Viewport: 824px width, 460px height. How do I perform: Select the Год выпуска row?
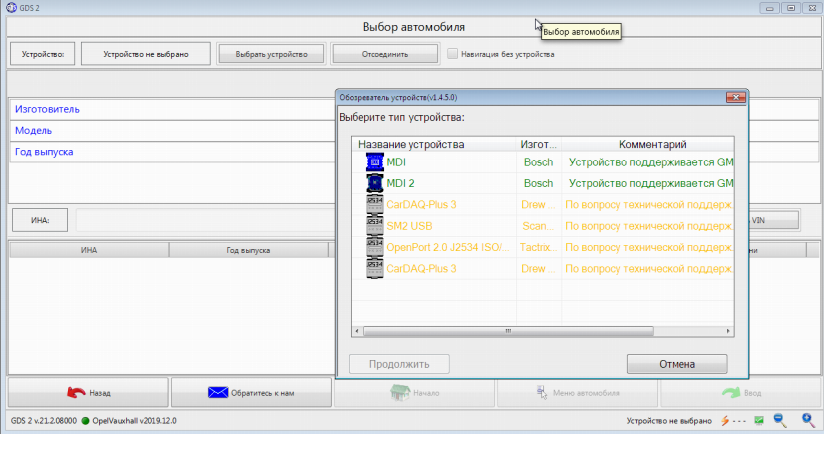tap(172, 152)
